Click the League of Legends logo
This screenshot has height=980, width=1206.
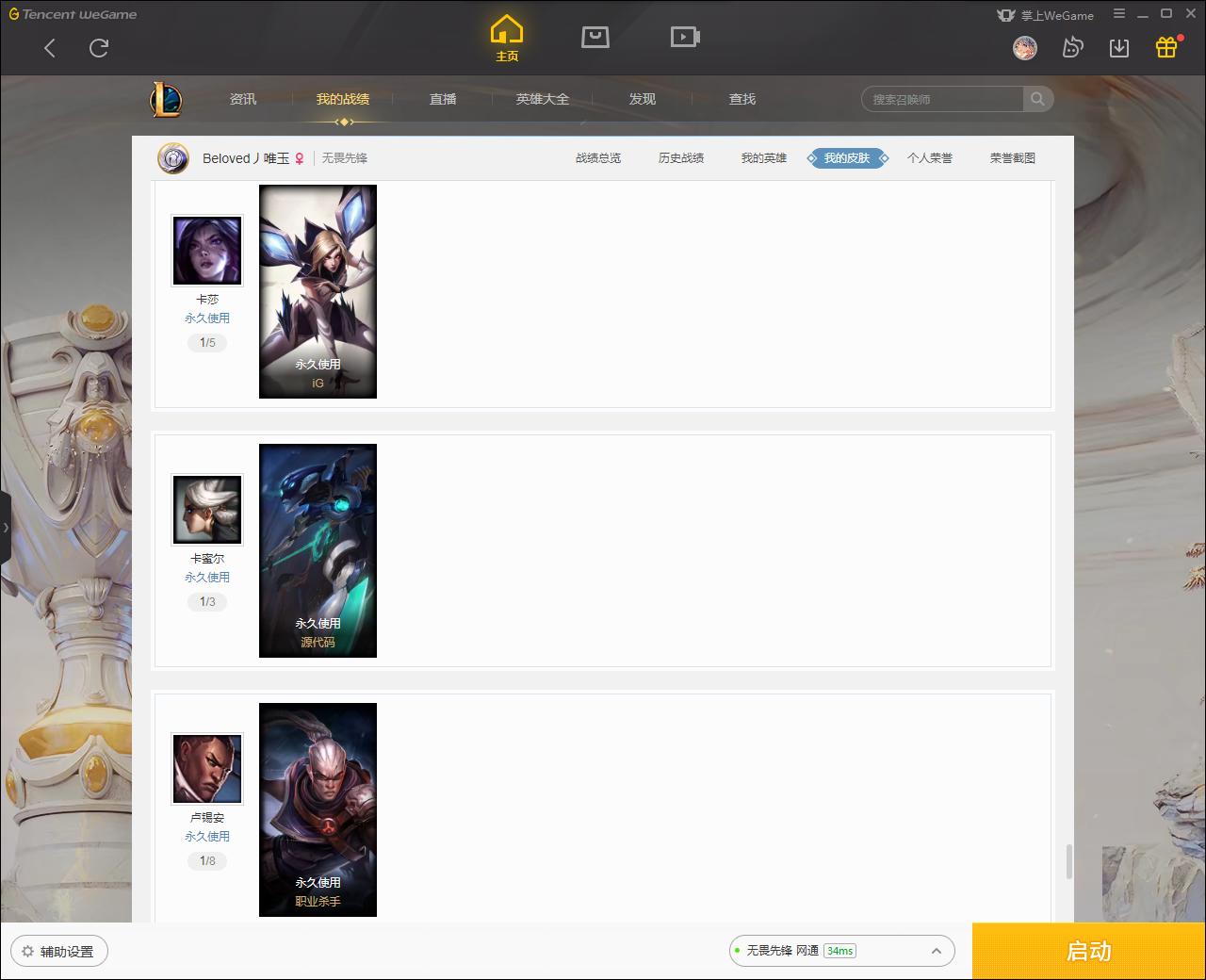(x=166, y=99)
